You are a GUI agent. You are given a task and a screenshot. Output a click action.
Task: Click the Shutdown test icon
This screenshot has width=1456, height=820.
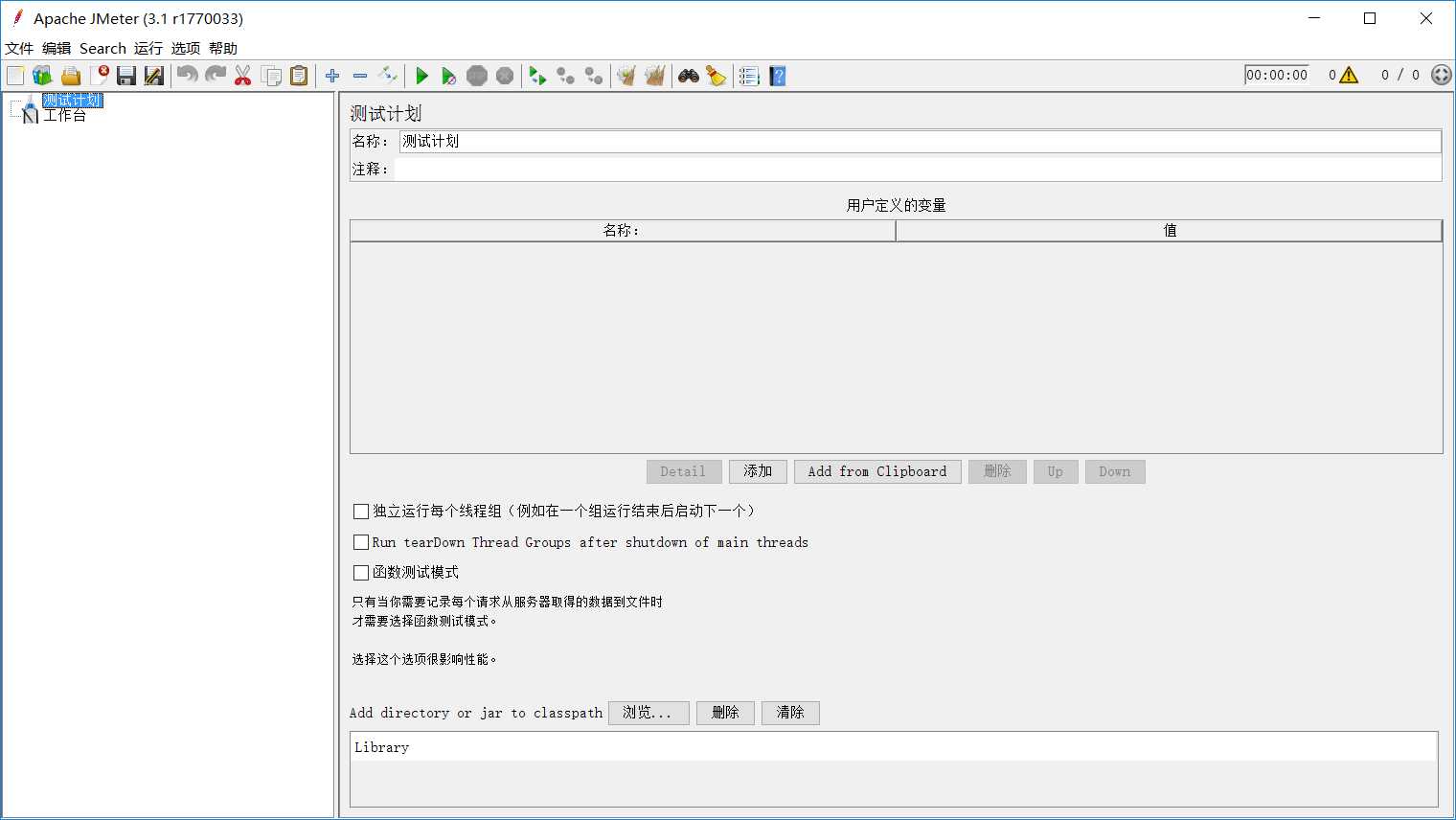pyautogui.click(x=505, y=76)
